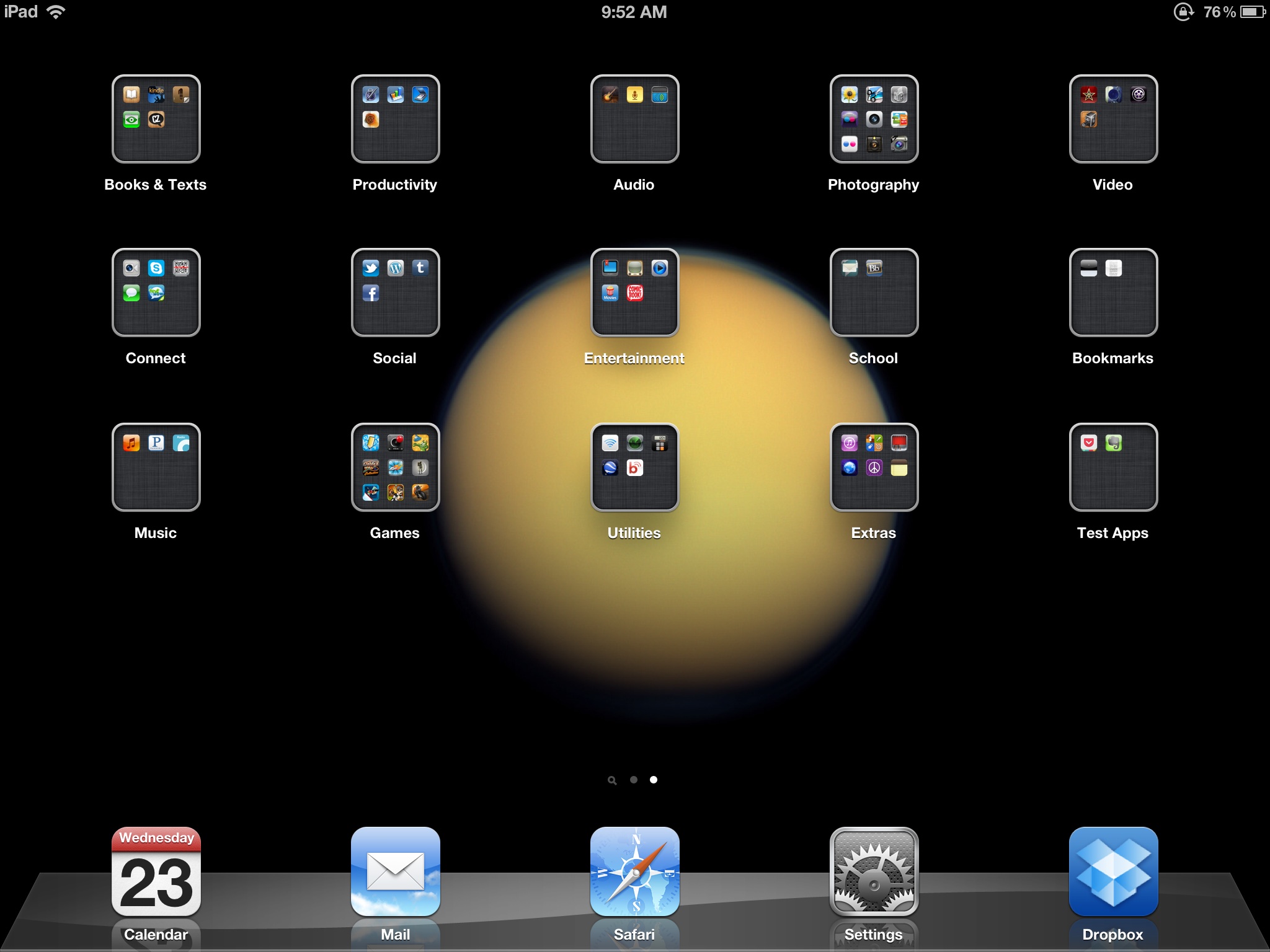Viewport: 1270px width, 952px height.
Task: Launch Safari from the dock
Action: (x=634, y=871)
